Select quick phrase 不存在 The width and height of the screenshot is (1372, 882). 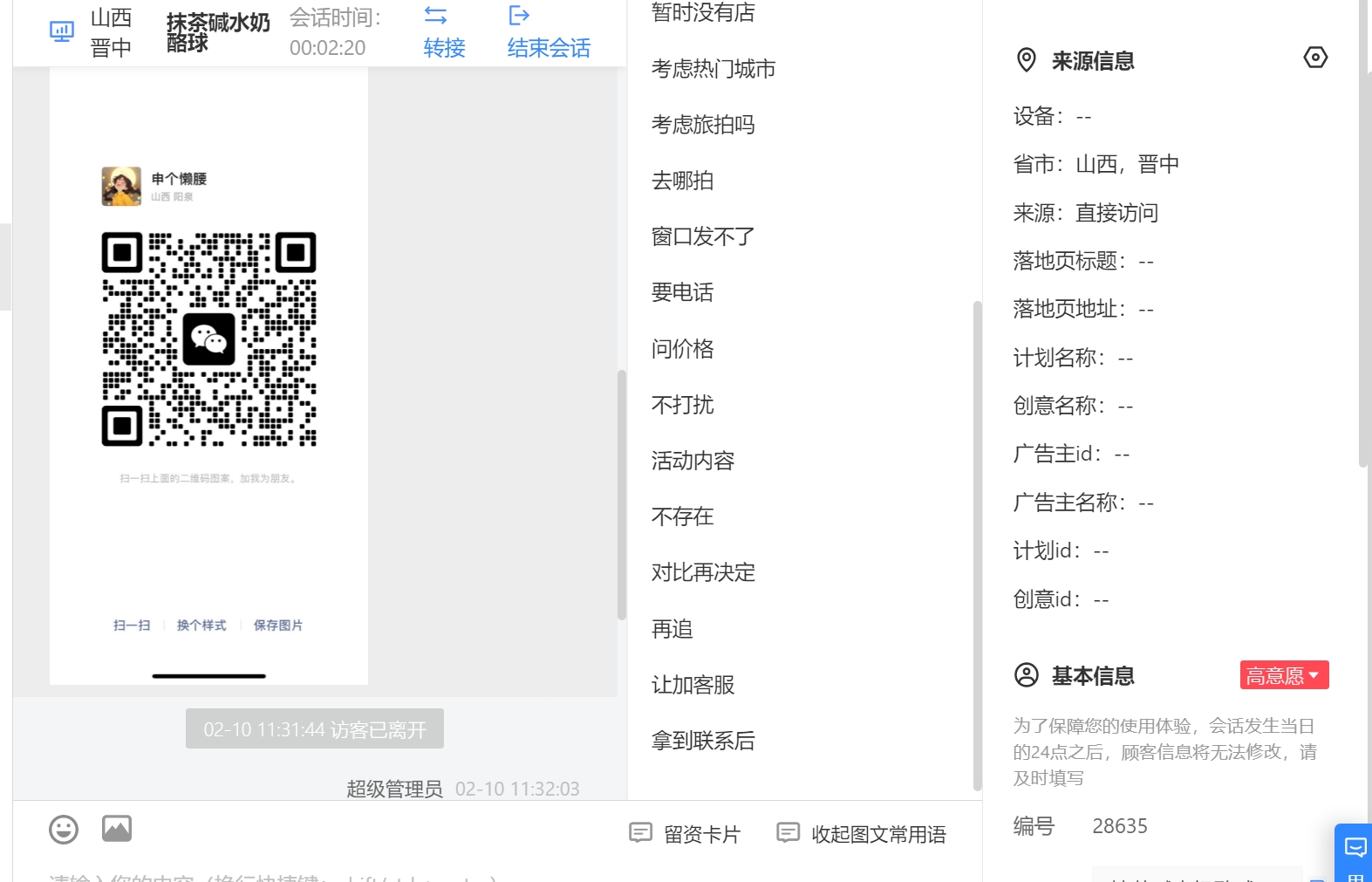(x=682, y=516)
